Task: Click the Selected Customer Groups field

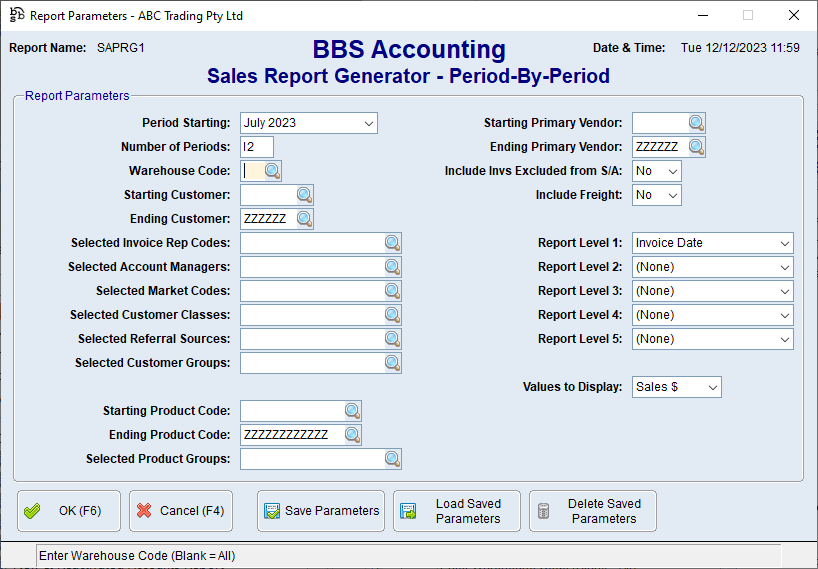Action: 313,363
